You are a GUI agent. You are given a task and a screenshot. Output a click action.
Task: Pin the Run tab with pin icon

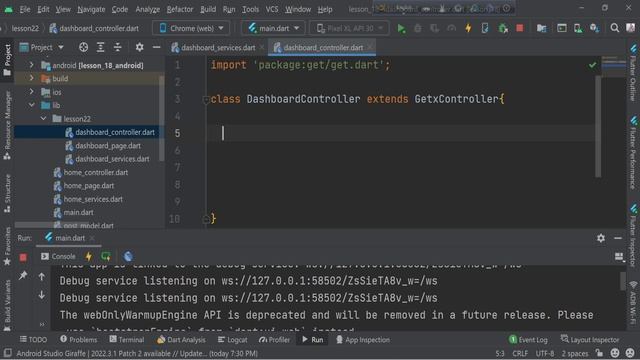(23, 276)
